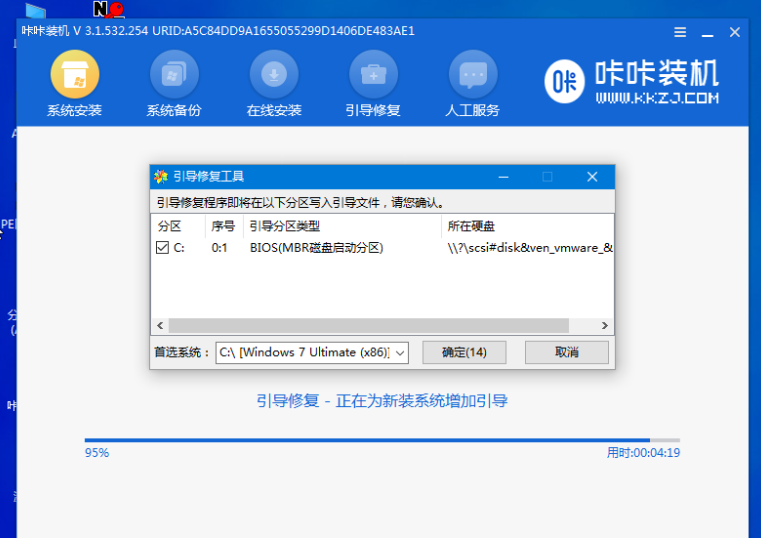The width and height of the screenshot is (761, 538).
Task: Minimize the 咔咔装机 main window
Action: coord(707,33)
